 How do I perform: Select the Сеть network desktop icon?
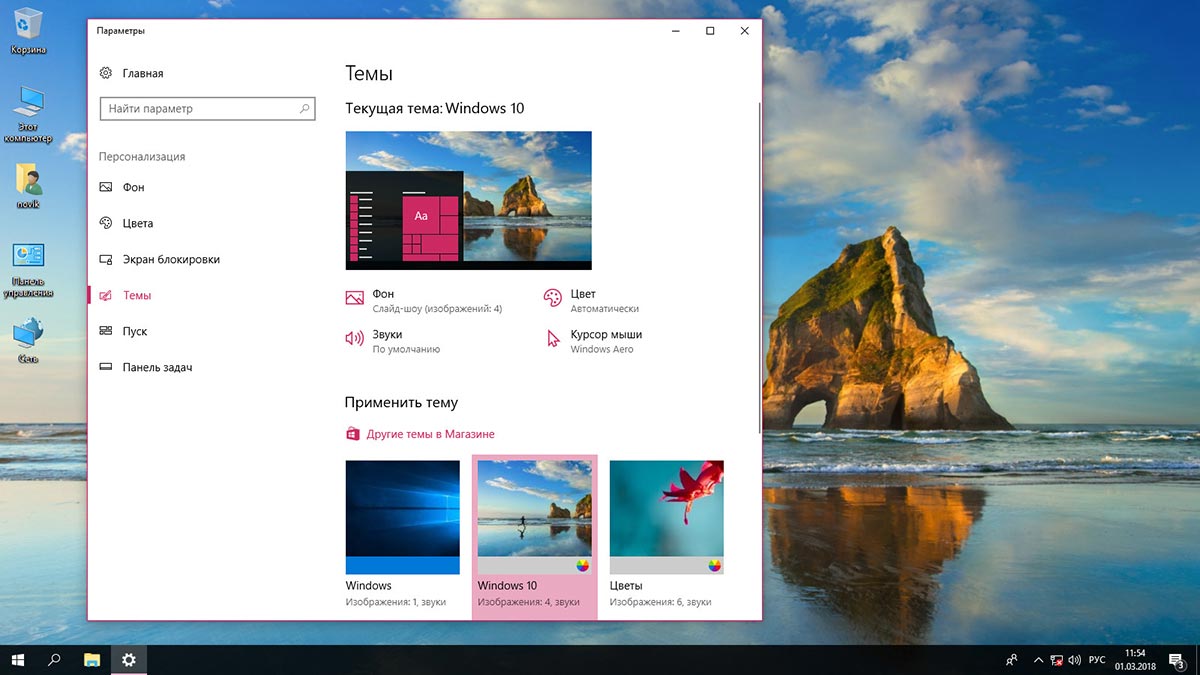tap(28, 340)
